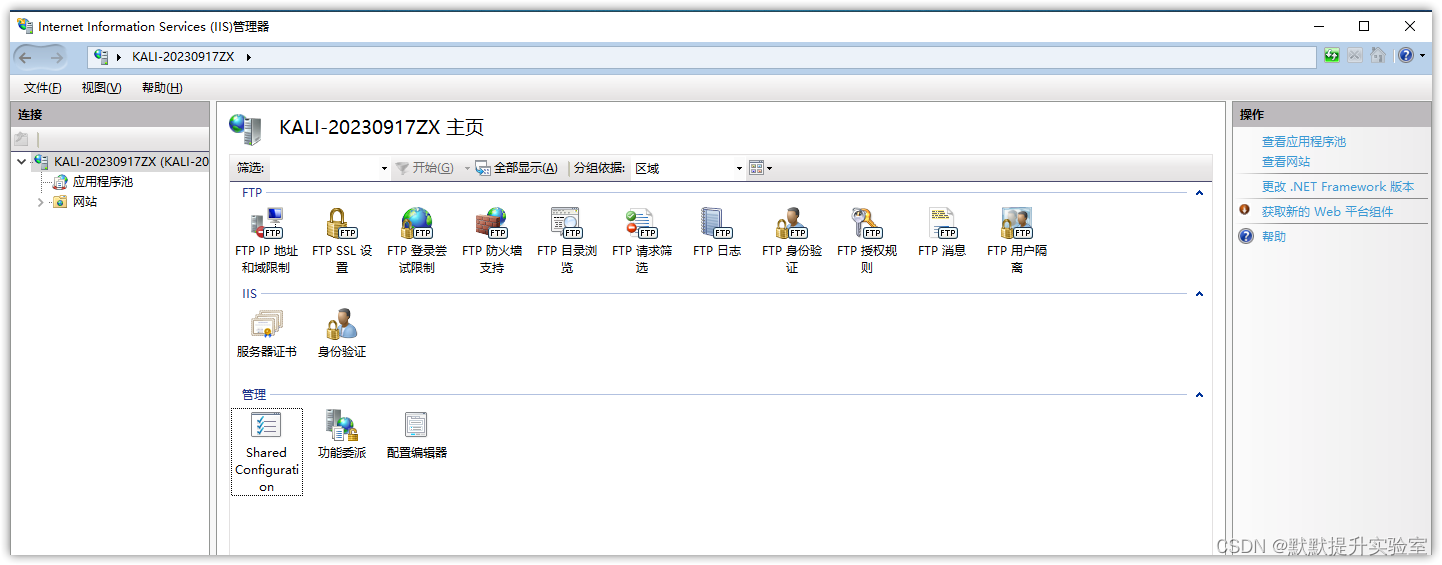
Task: Click the green refresh page icon
Action: [1332, 56]
